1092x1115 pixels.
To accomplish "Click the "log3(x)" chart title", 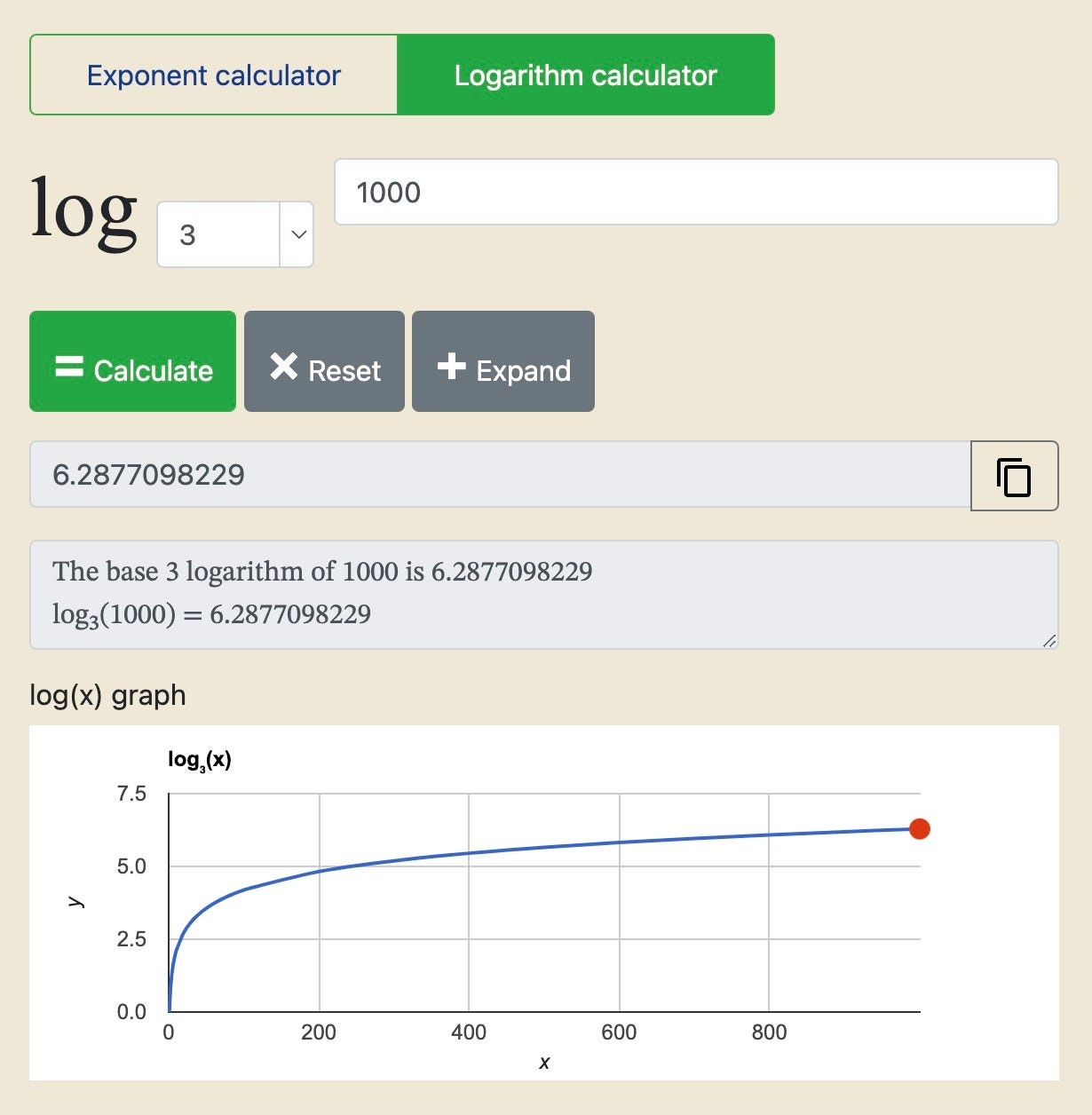I will coord(200,760).
